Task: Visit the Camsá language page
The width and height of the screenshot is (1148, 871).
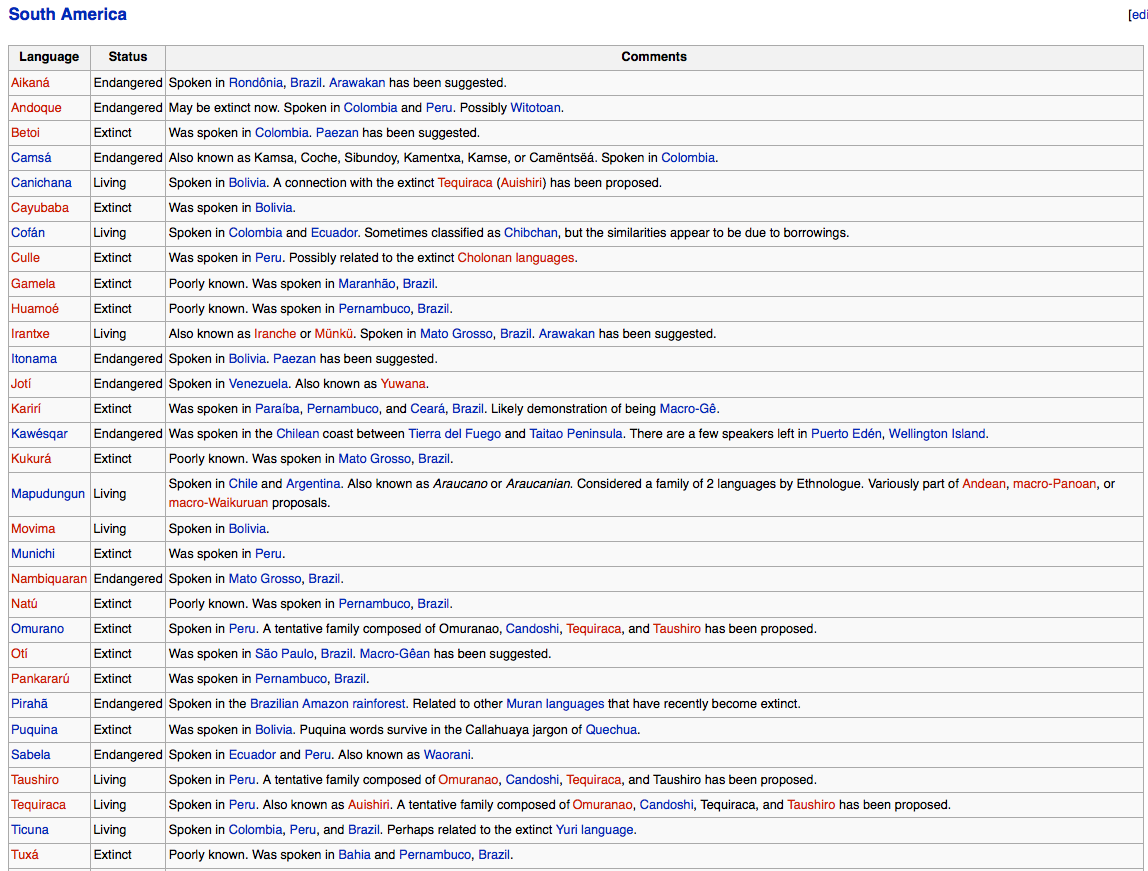Action: click(31, 157)
